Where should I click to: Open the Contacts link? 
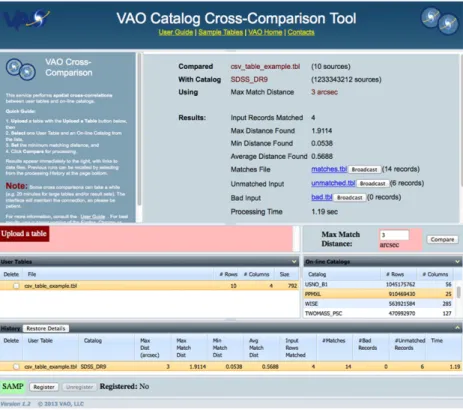[x=301, y=32]
